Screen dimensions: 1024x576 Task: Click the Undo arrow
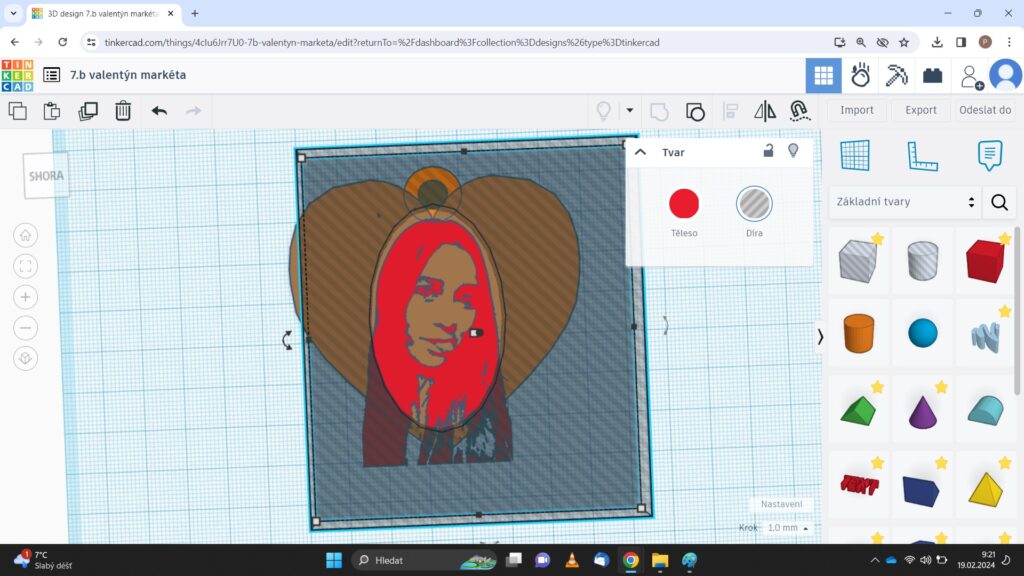coord(159,111)
